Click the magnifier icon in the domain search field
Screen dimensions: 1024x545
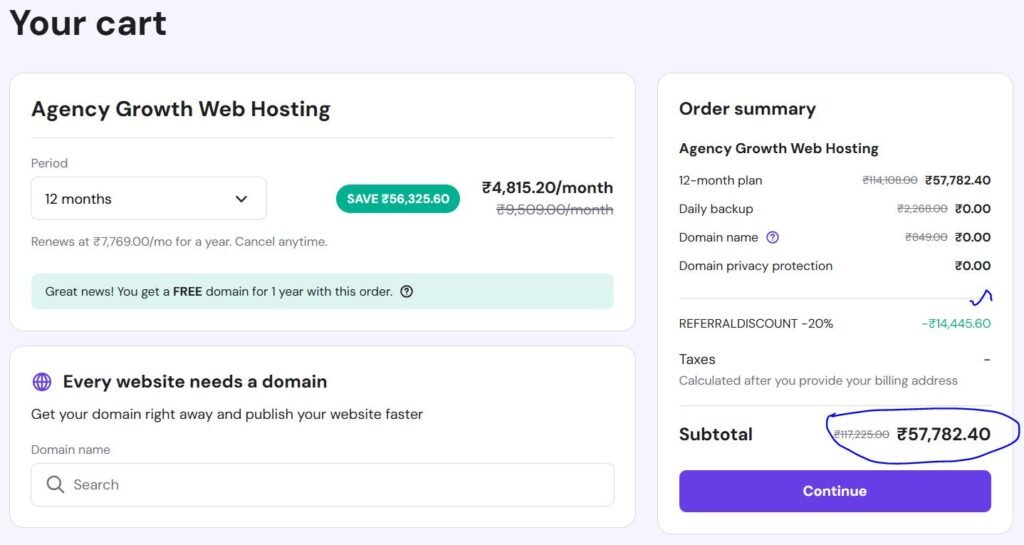point(55,485)
